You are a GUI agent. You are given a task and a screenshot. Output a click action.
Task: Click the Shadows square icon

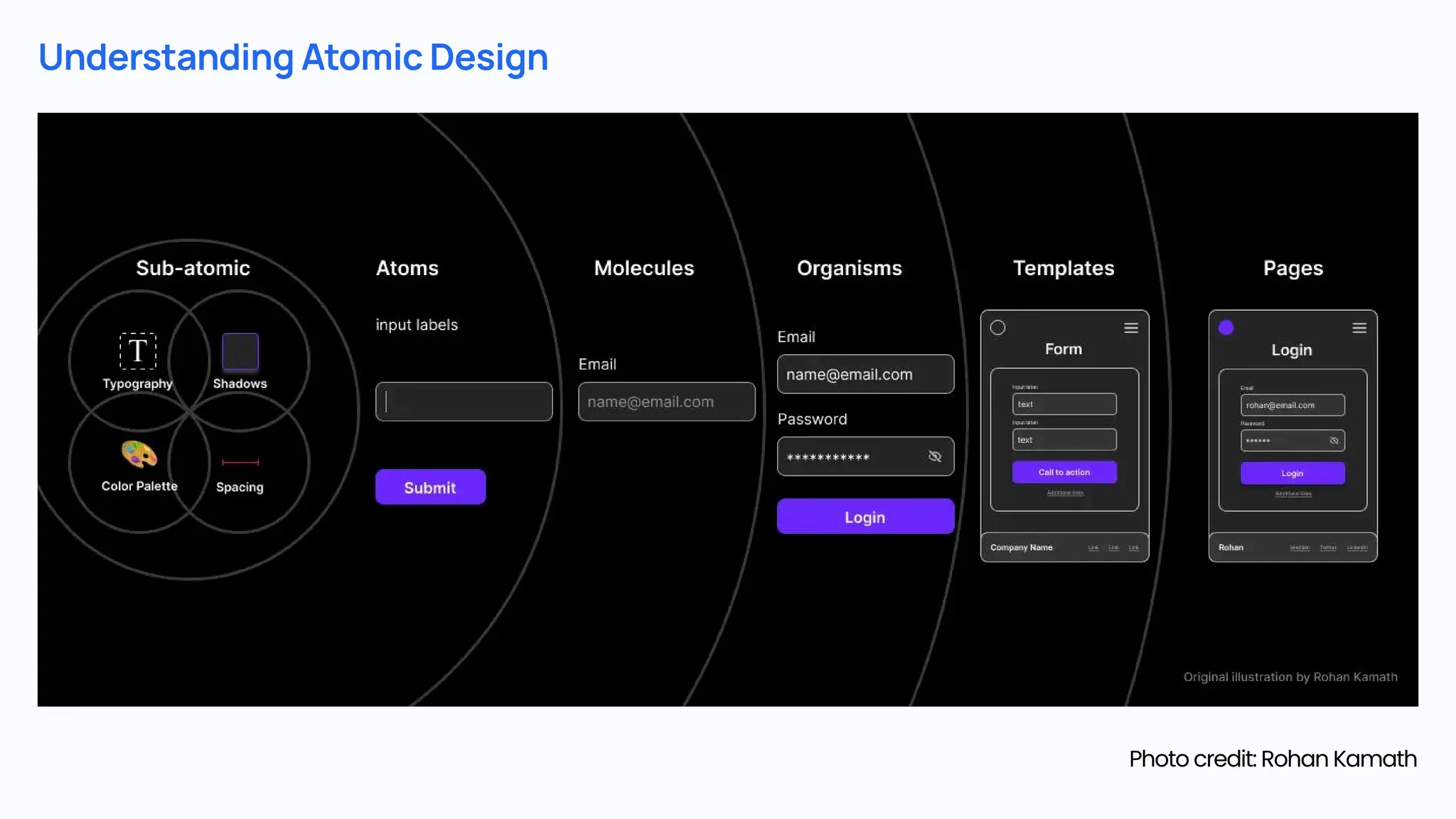pos(240,351)
